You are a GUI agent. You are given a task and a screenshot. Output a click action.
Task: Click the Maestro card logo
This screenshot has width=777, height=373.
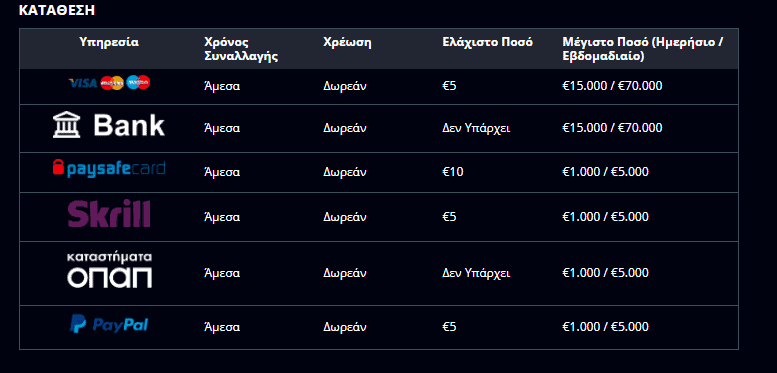pyautogui.click(x=138, y=82)
